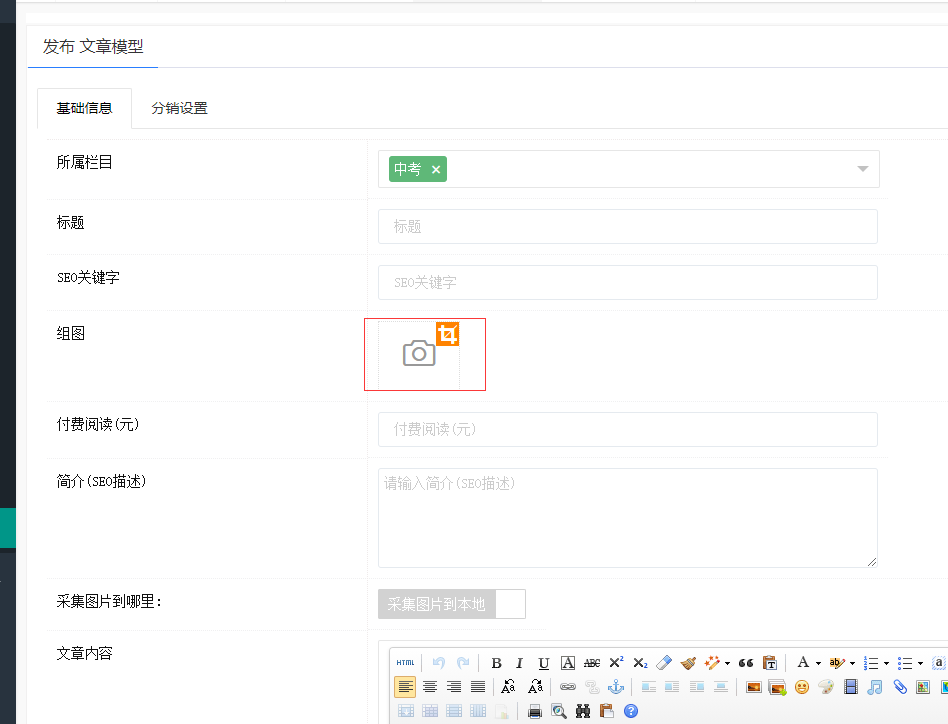Viewport: 948px width, 724px height.
Task: Switch editor to HTML source mode
Action: point(405,663)
